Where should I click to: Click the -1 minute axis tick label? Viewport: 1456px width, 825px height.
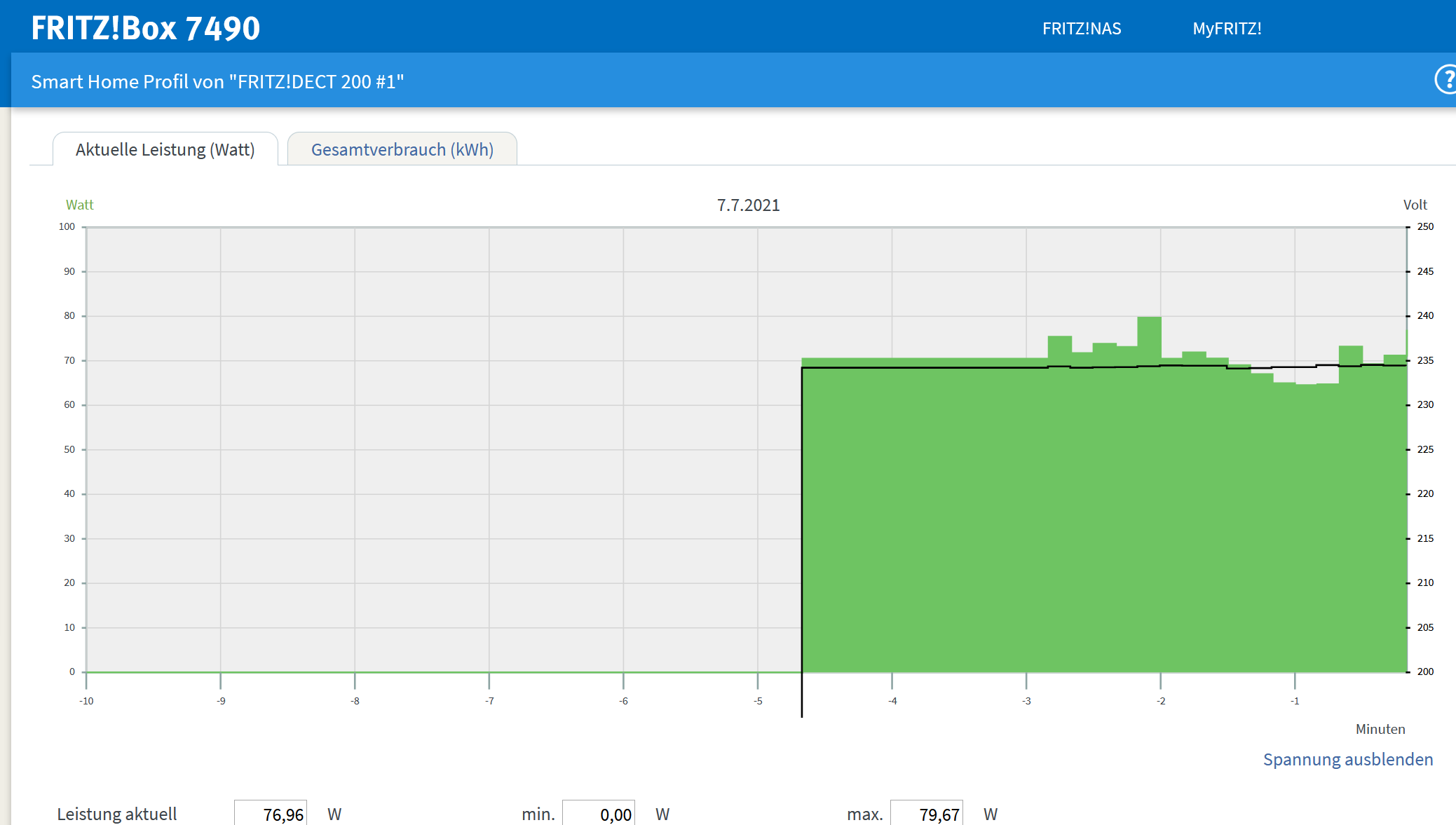(1295, 701)
